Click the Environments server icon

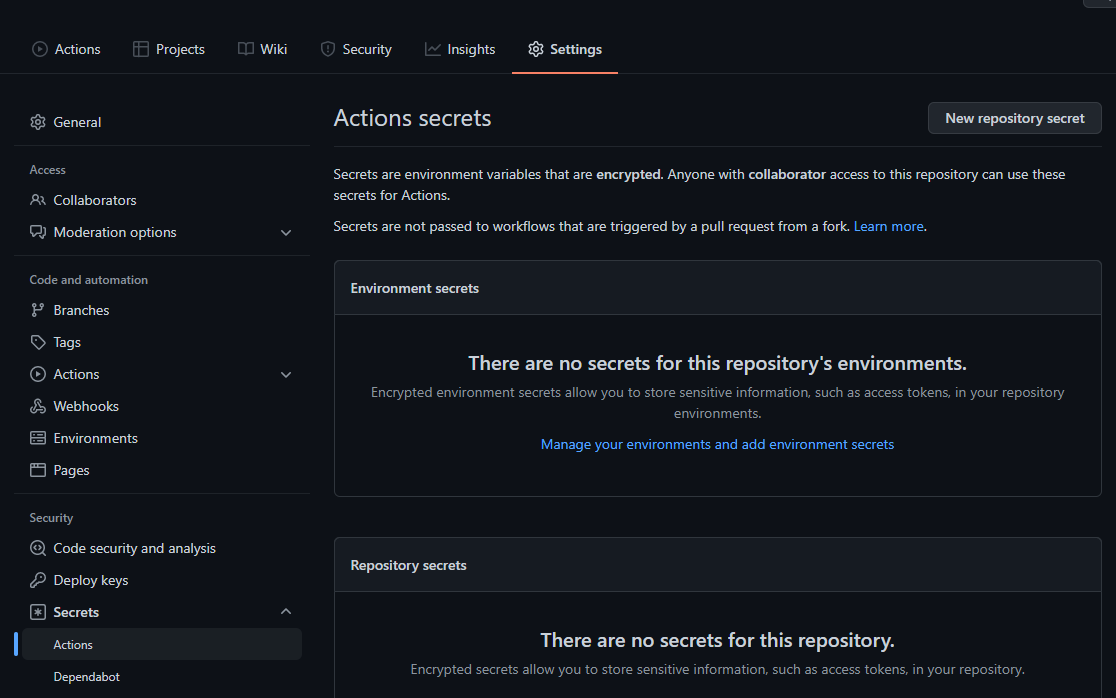pyautogui.click(x=38, y=438)
